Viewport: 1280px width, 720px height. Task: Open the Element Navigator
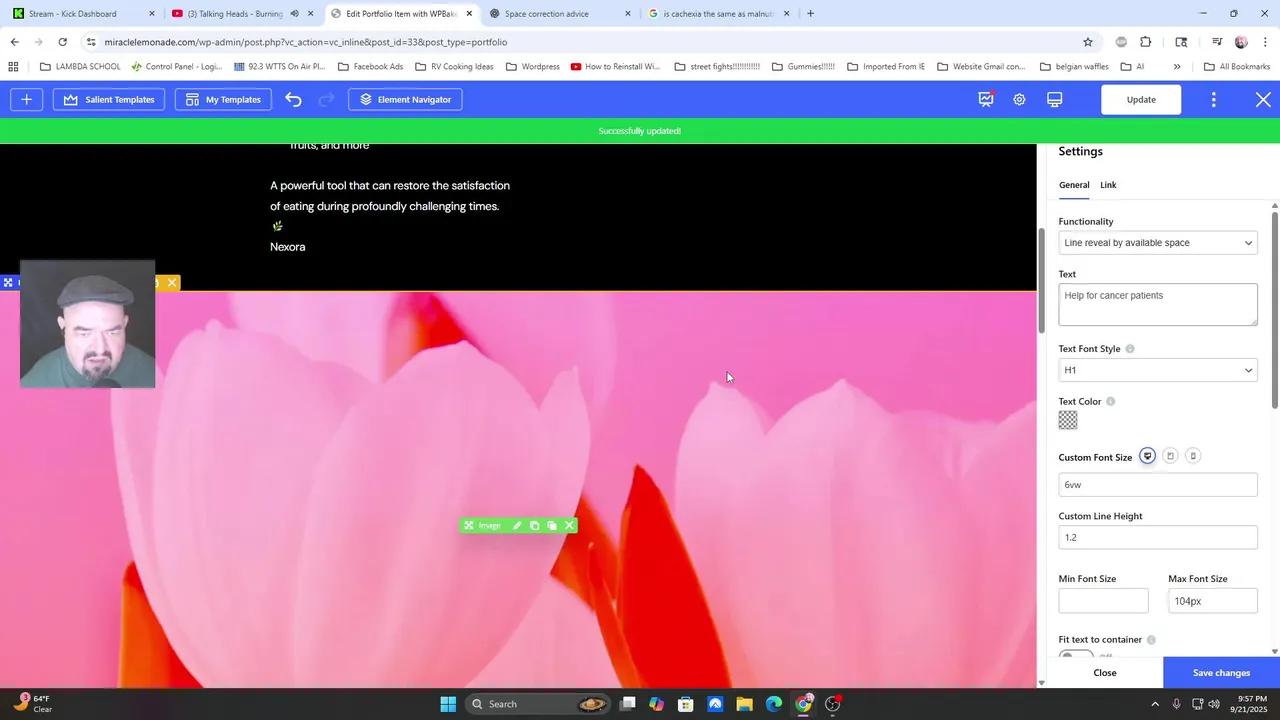tap(405, 99)
